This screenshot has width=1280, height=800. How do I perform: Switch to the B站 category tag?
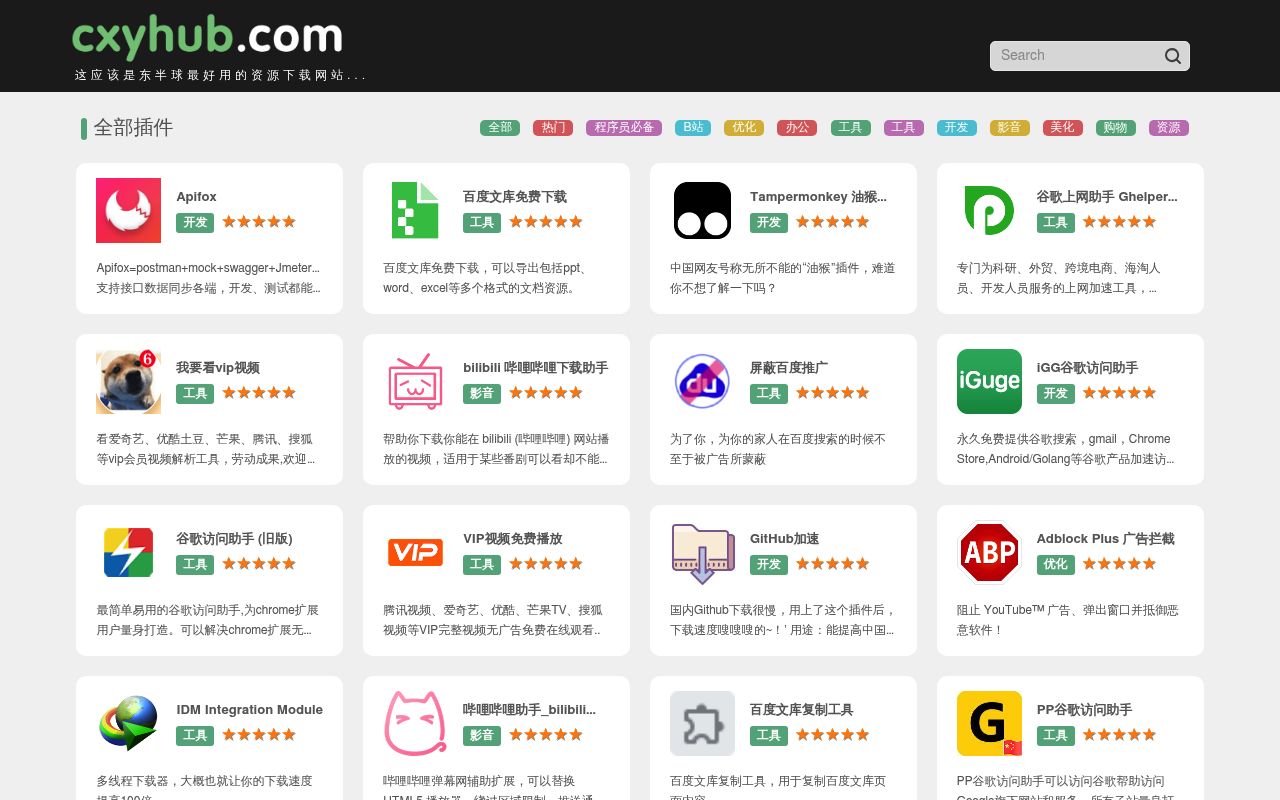click(693, 128)
